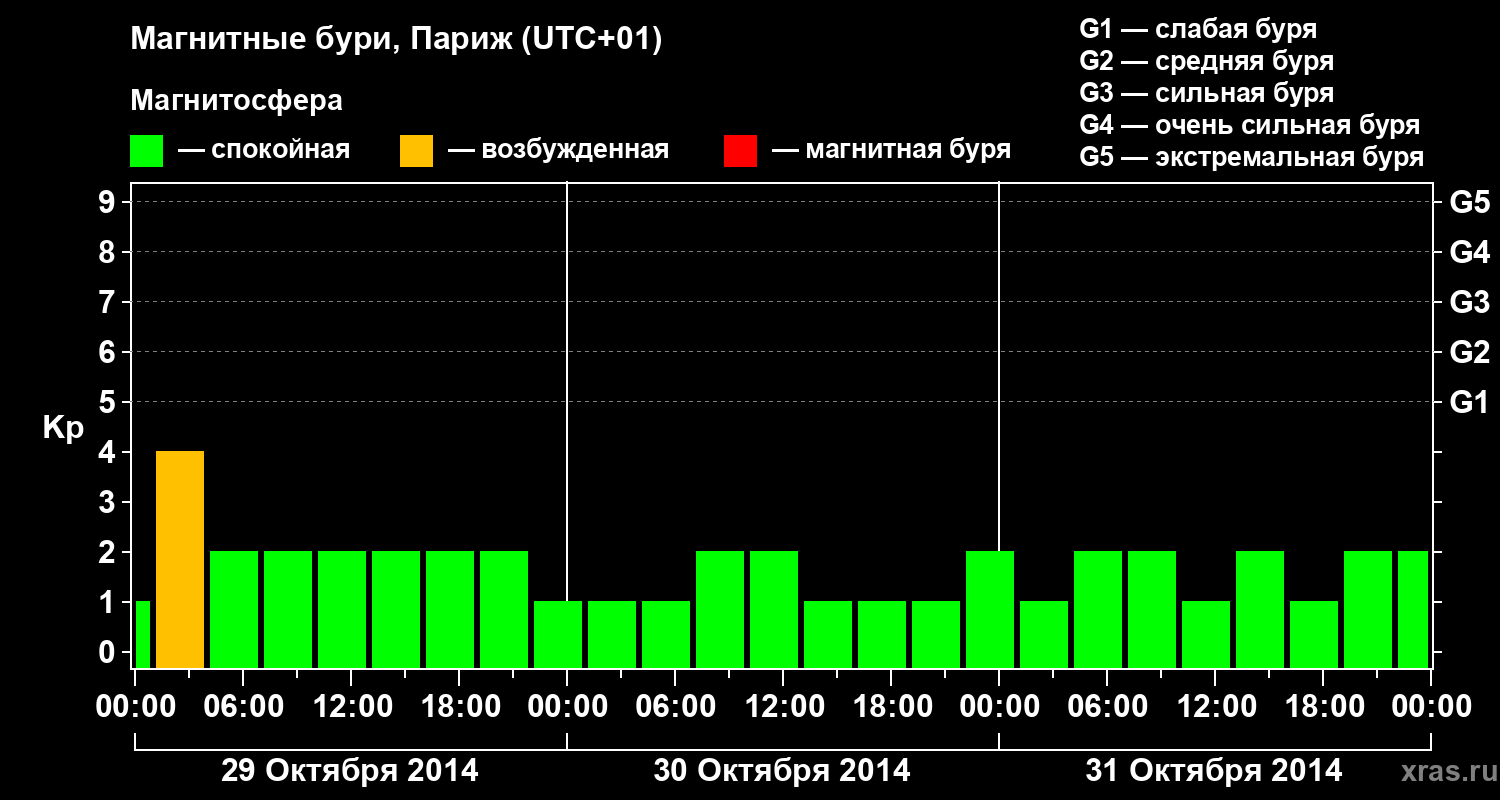
Task: Click the G5 label on the right axis
Action: click(x=1469, y=202)
